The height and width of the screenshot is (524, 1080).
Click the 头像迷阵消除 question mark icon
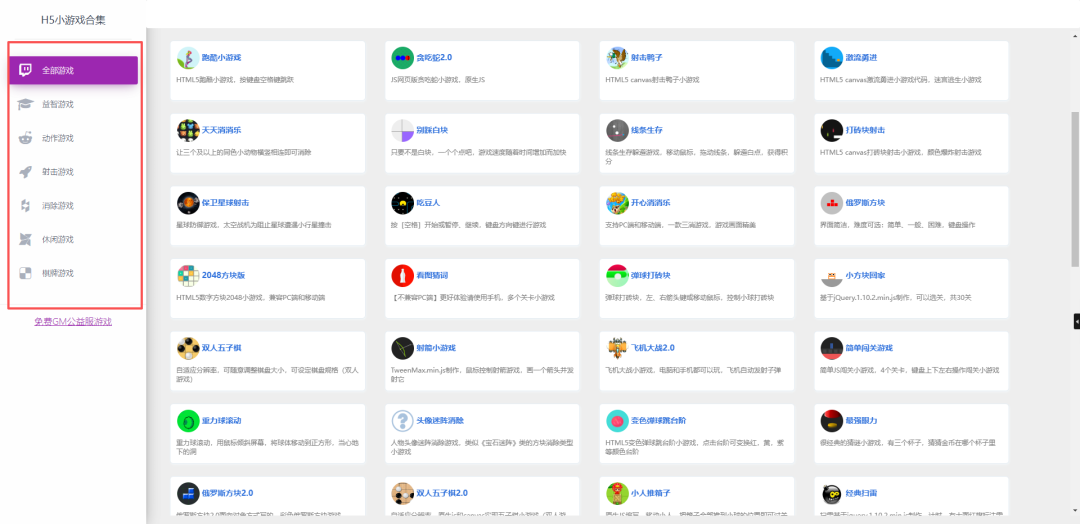pos(402,421)
